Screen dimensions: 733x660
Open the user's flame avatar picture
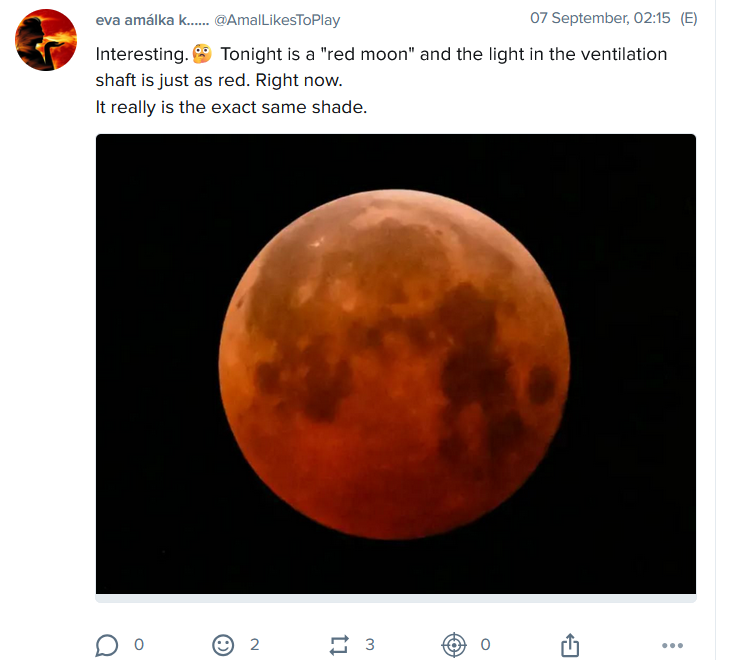point(47,40)
